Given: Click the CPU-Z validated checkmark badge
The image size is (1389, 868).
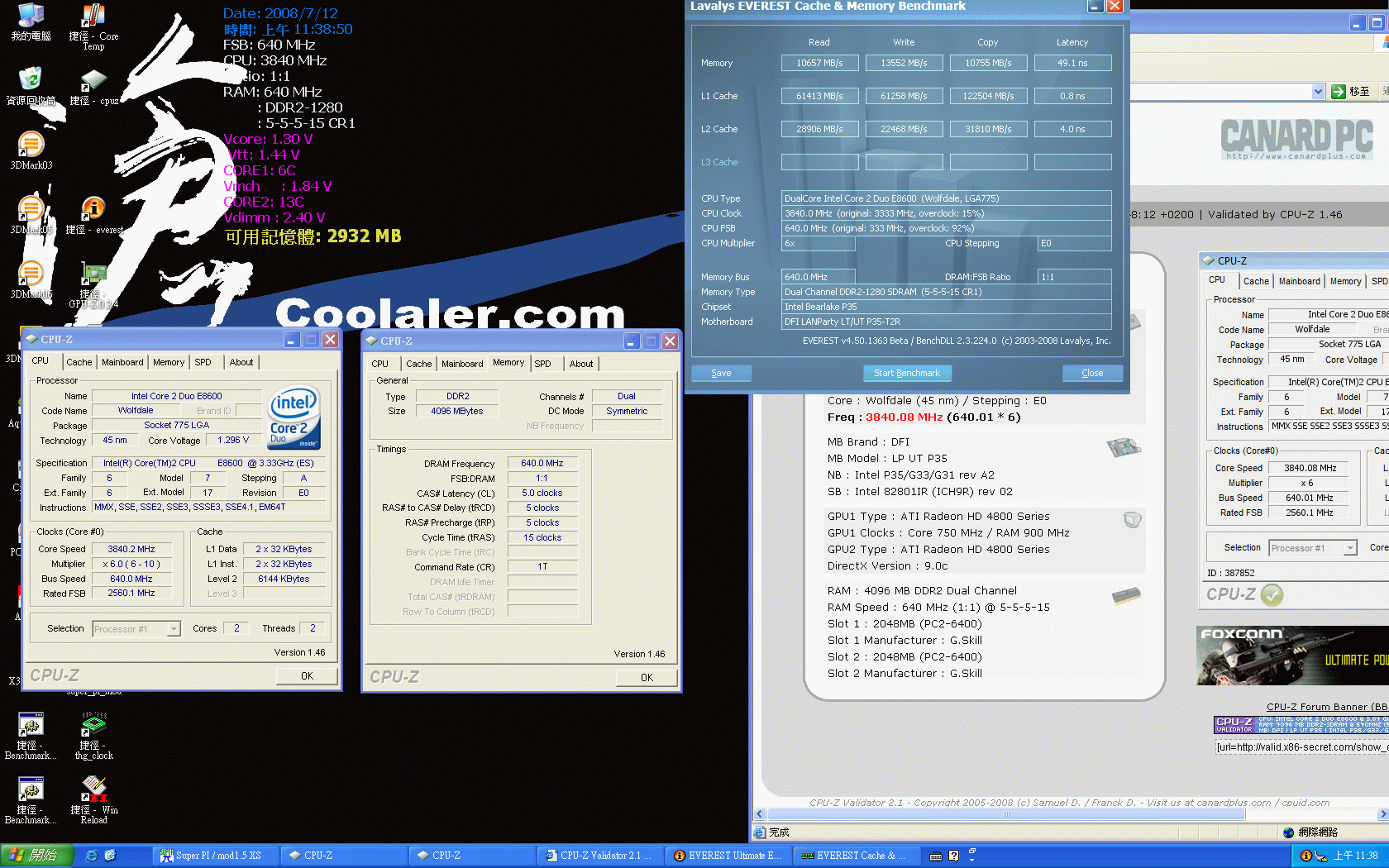Looking at the screenshot, I should coord(1272,594).
